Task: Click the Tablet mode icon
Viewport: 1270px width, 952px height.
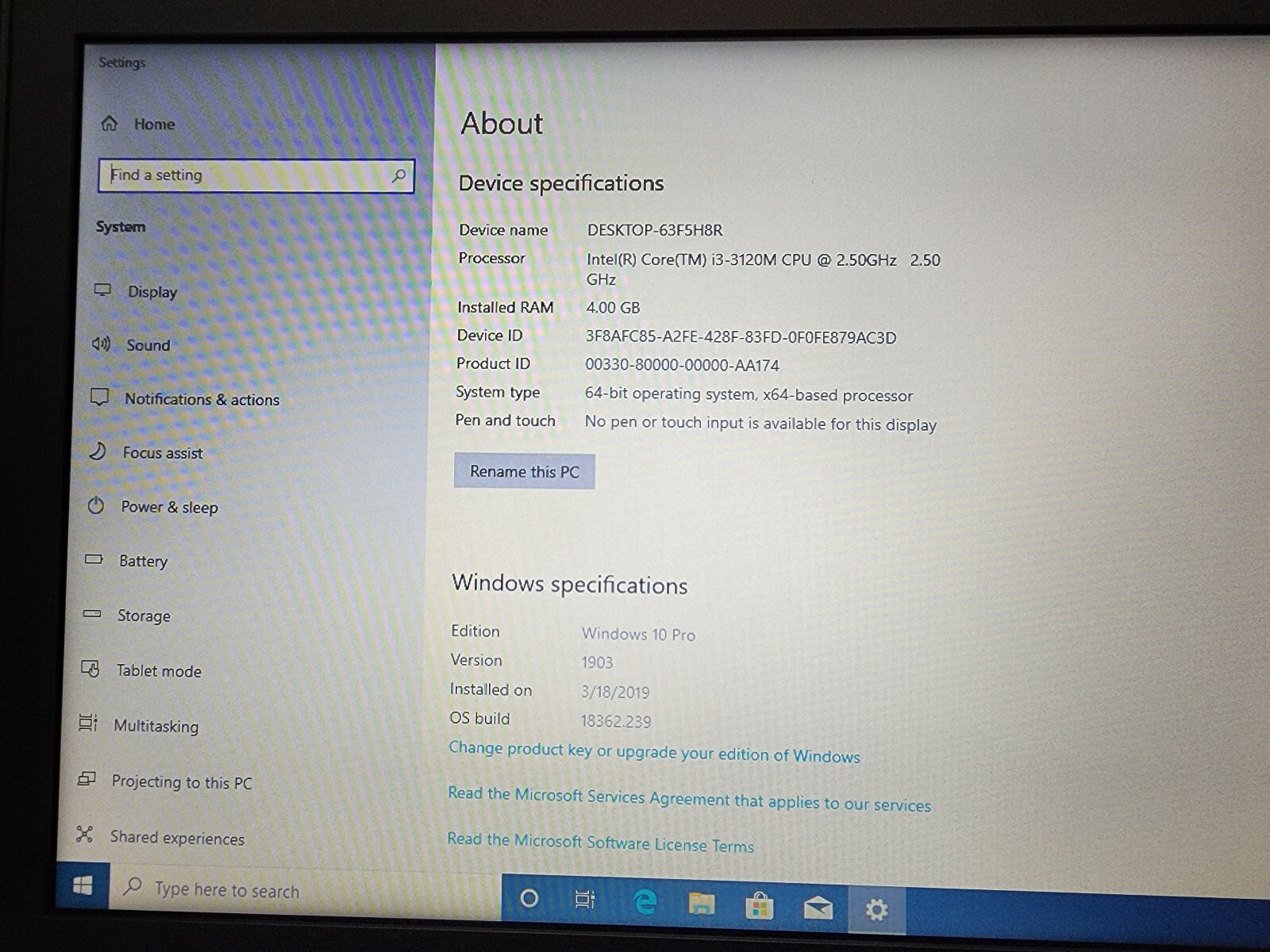Action: point(90,669)
